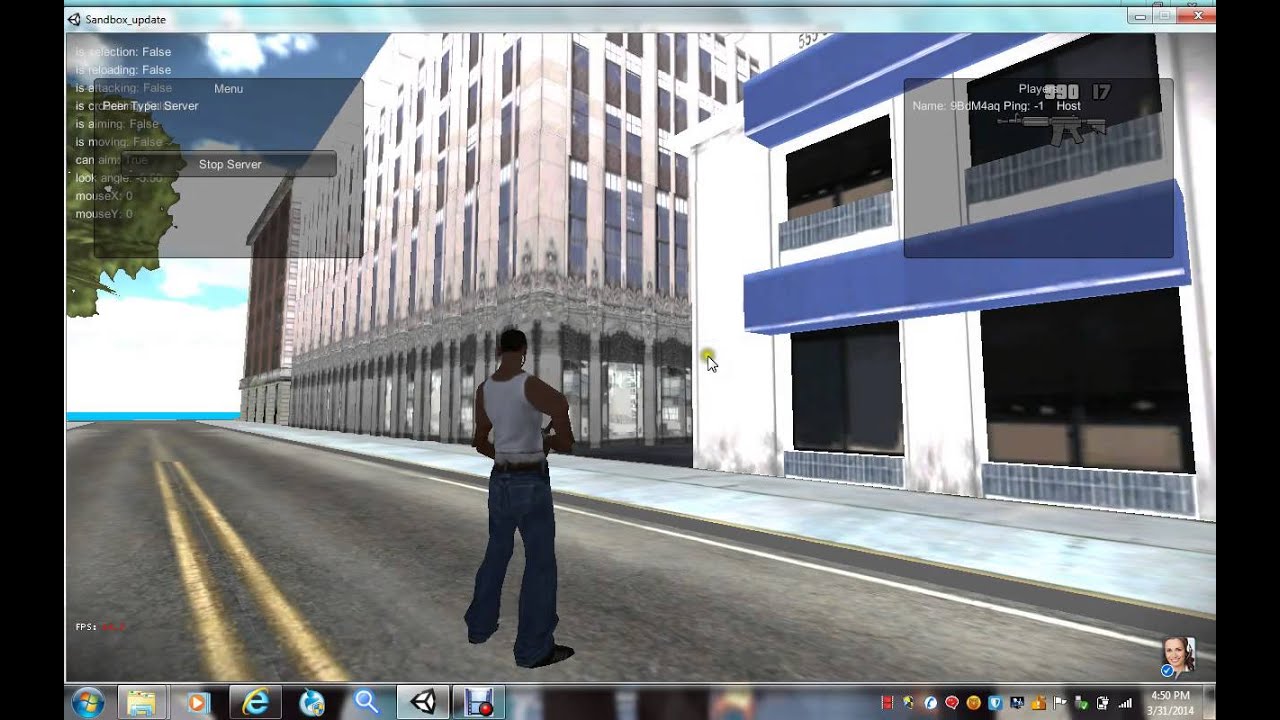Open Windows Media Player from the taskbar

(x=197, y=703)
